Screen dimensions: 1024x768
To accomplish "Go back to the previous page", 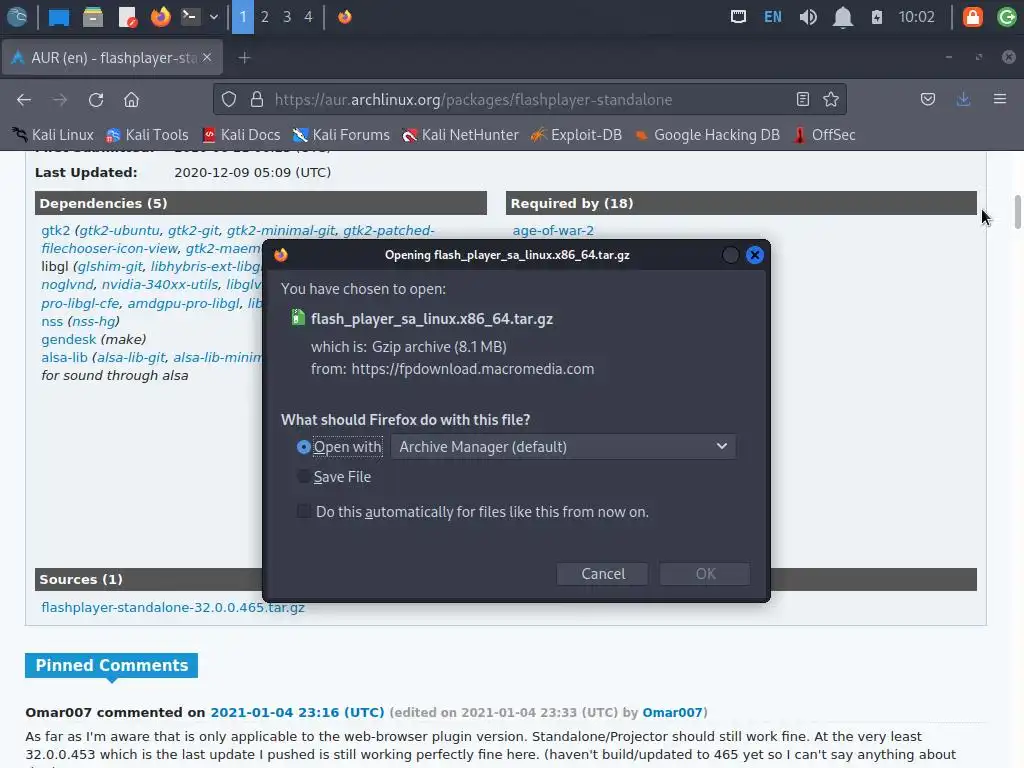I will coord(24,99).
